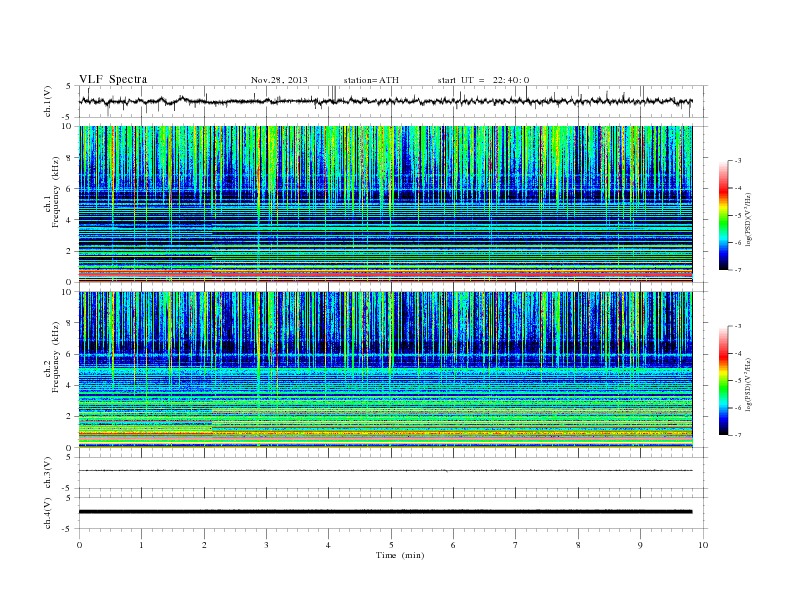This screenshot has height=612, width=792.
Task: Click the '-5' value on ch.2 colorbar
Action: (737, 381)
